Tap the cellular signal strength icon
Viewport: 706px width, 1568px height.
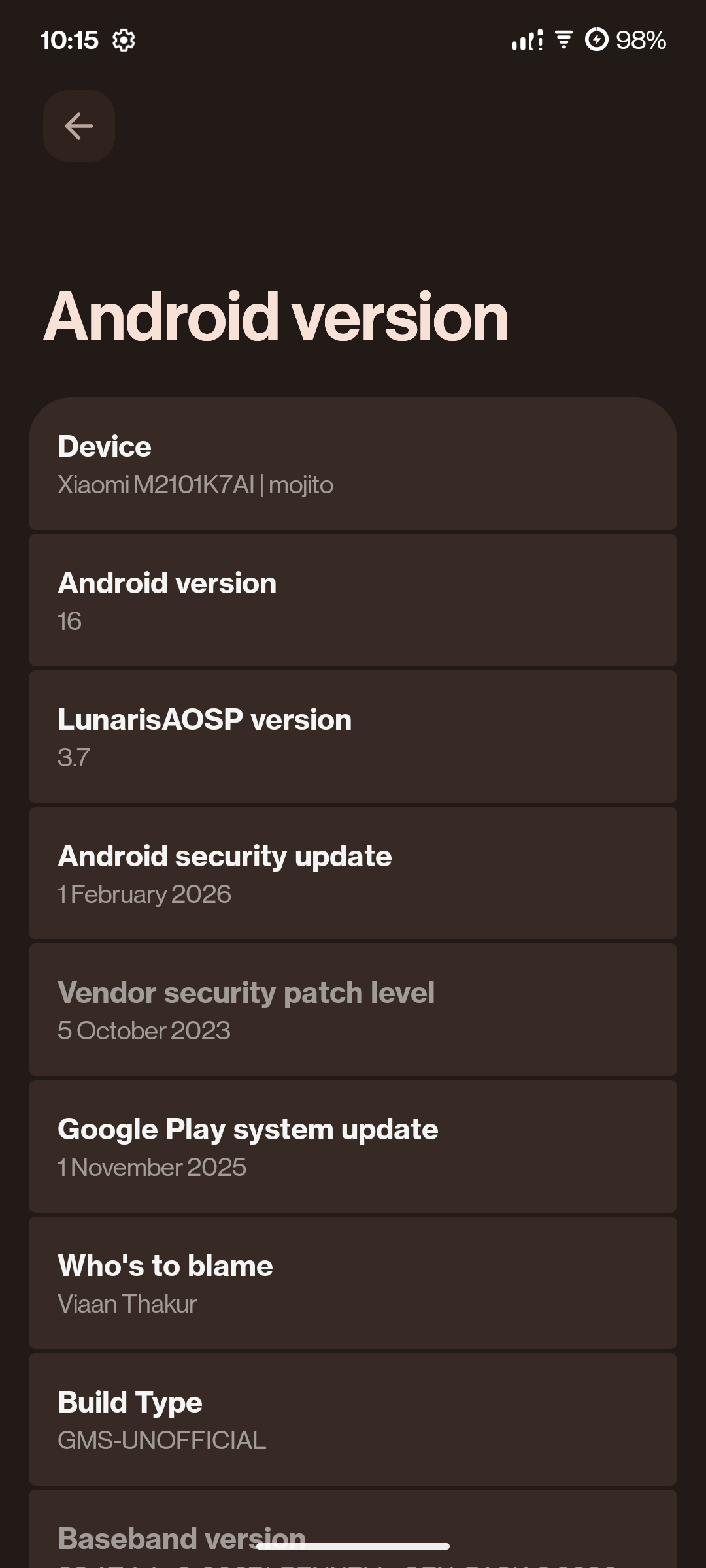pos(526,41)
